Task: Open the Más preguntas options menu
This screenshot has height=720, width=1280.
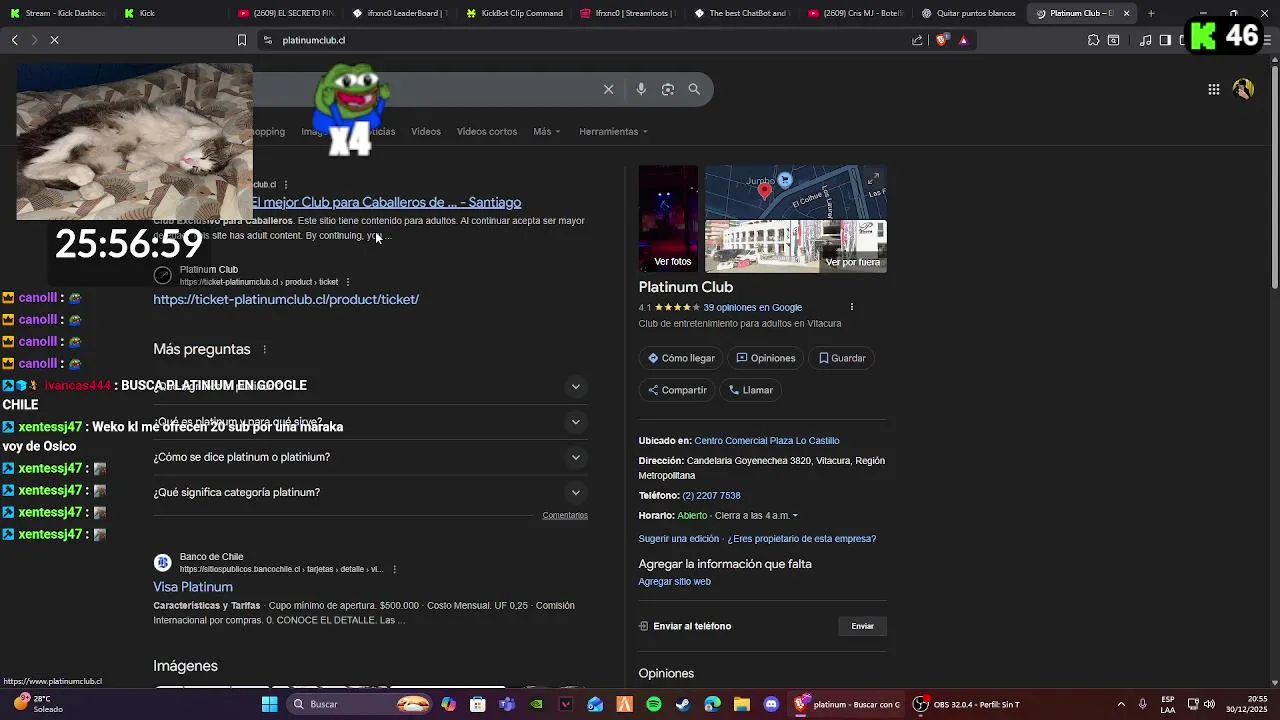Action: (264, 349)
